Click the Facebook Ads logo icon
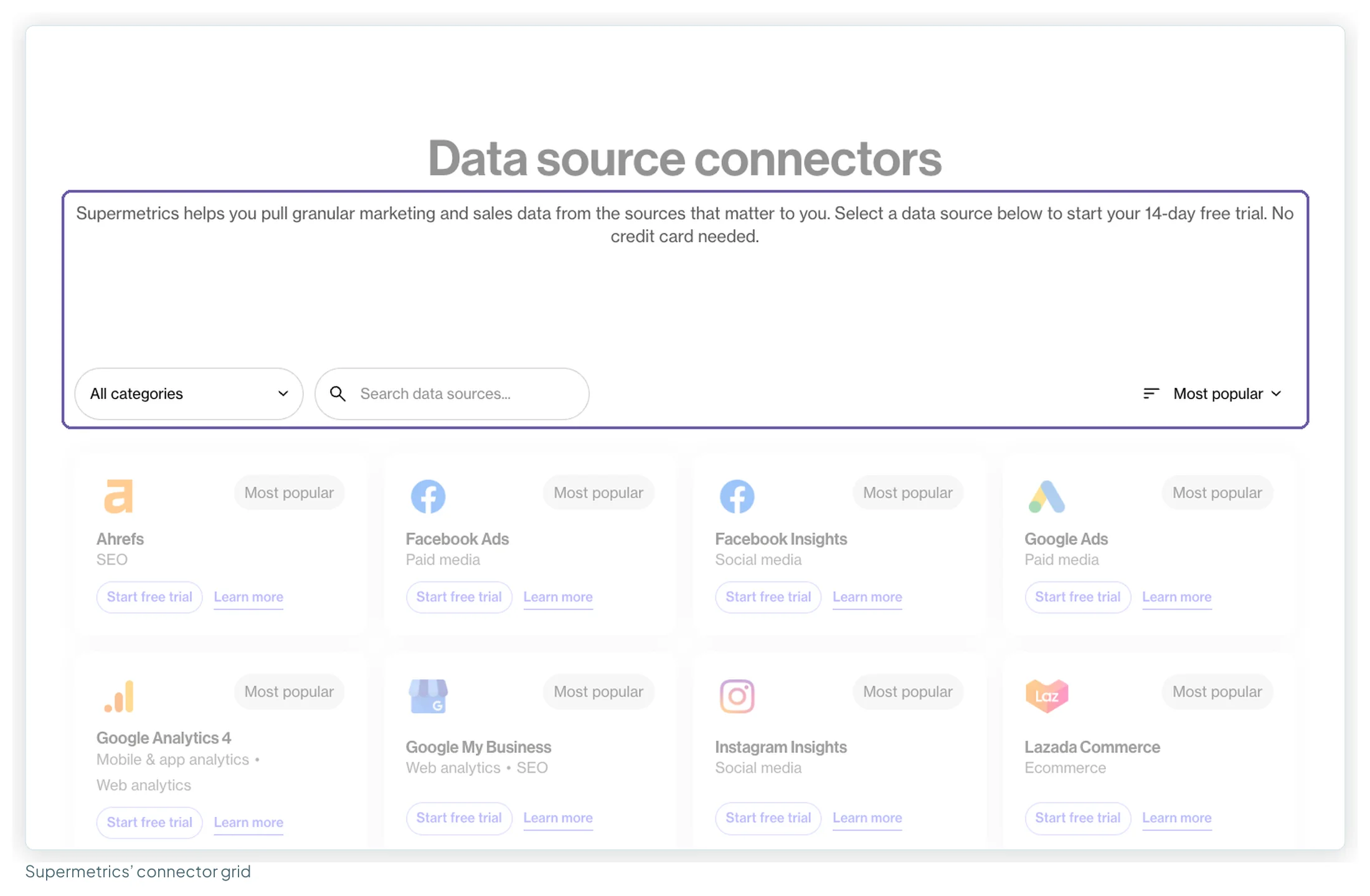 pyautogui.click(x=428, y=496)
